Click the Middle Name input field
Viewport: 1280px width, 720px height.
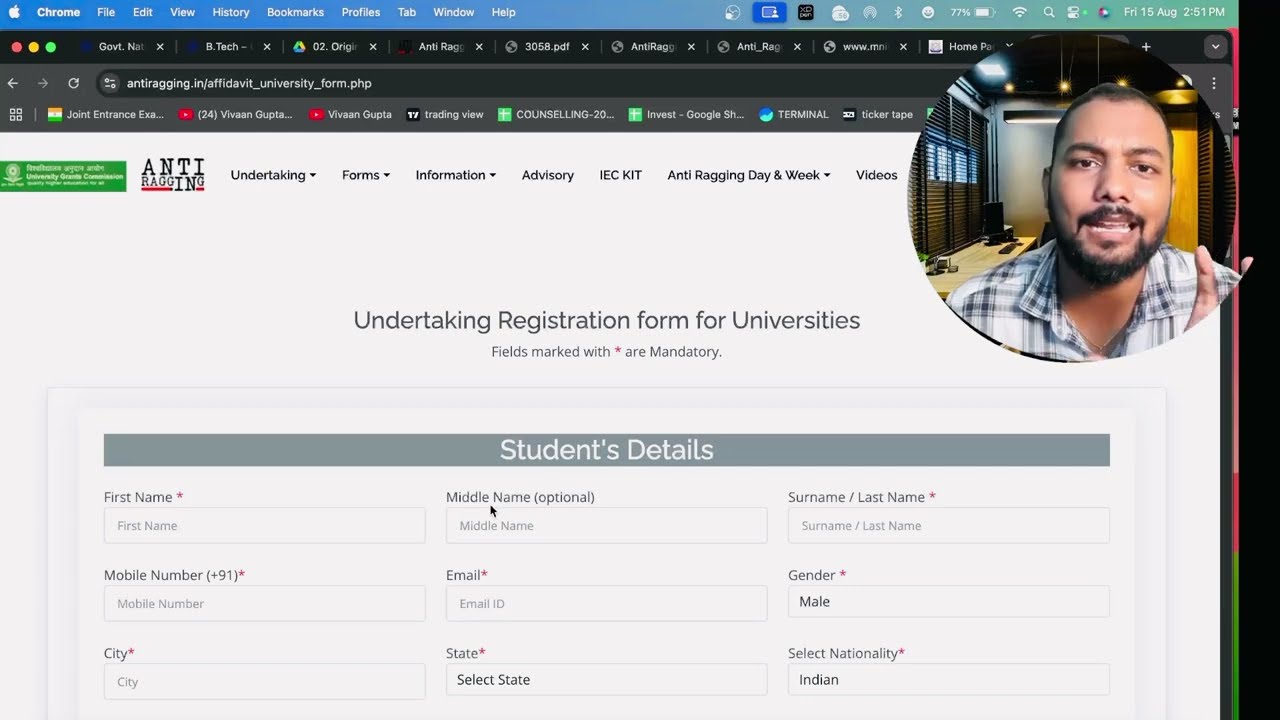tap(607, 525)
